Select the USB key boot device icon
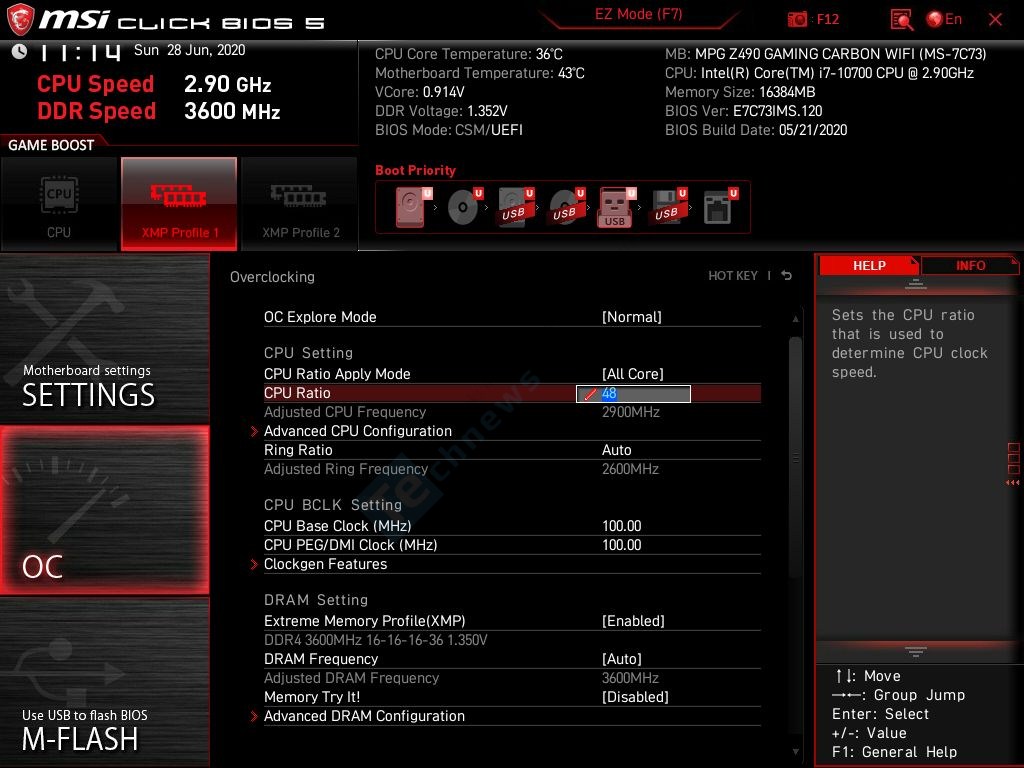Viewport: 1024px width, 768px height. (x=616, y=207)
